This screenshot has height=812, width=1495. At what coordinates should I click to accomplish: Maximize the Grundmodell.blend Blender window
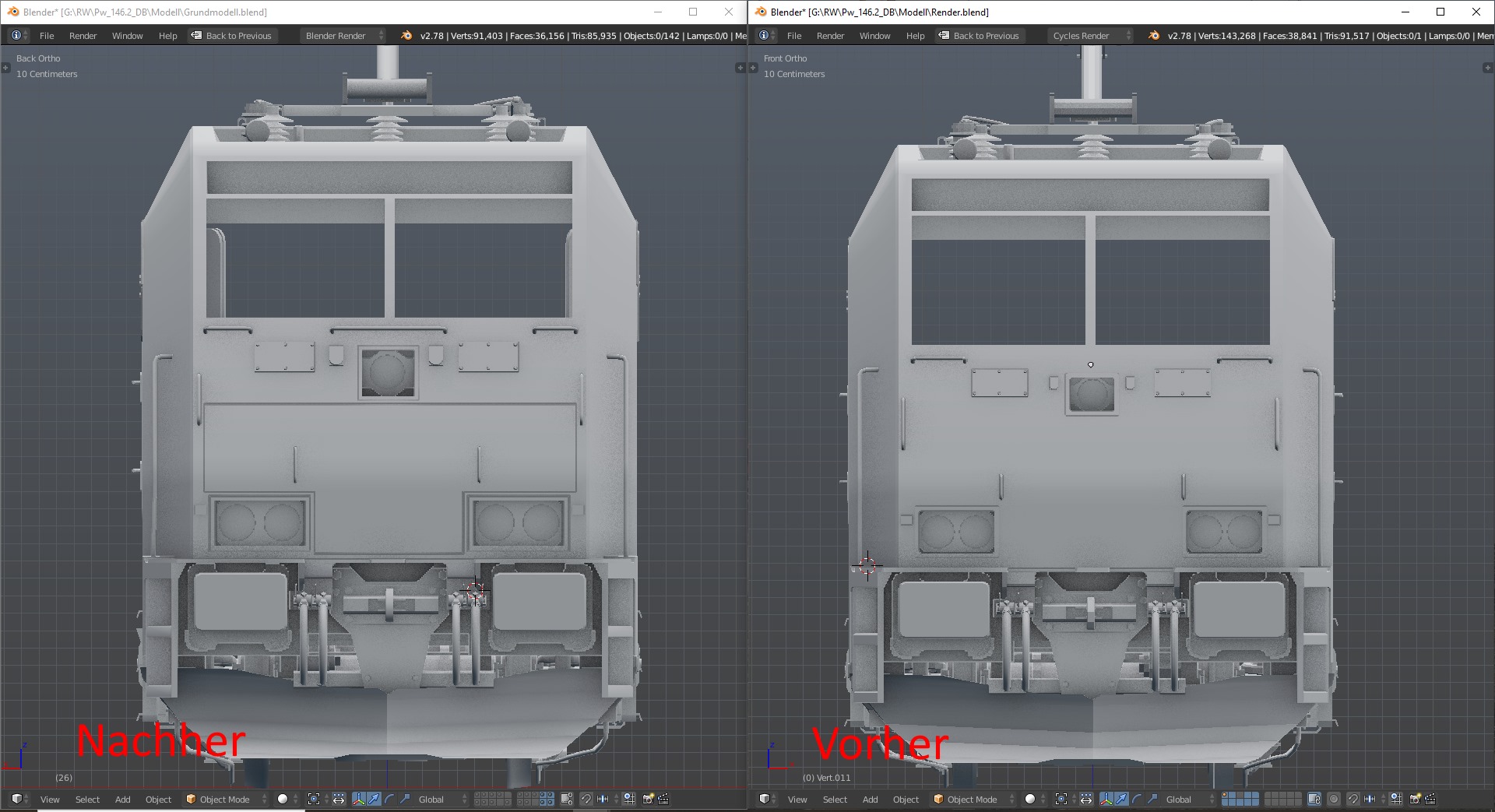pyautogui.click(x=693, y=12)
